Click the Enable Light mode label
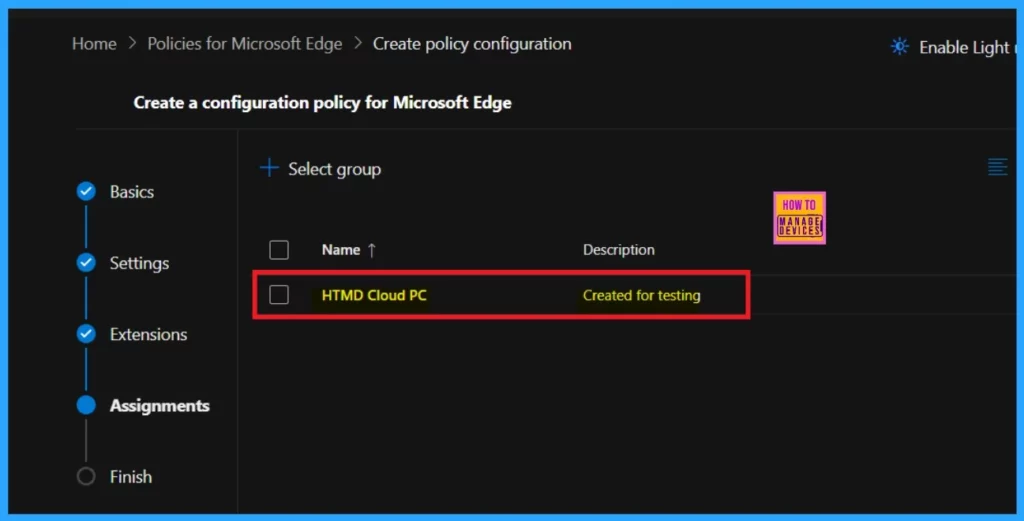This screenshot has height=521, width=1024. [x=967, y=48]
